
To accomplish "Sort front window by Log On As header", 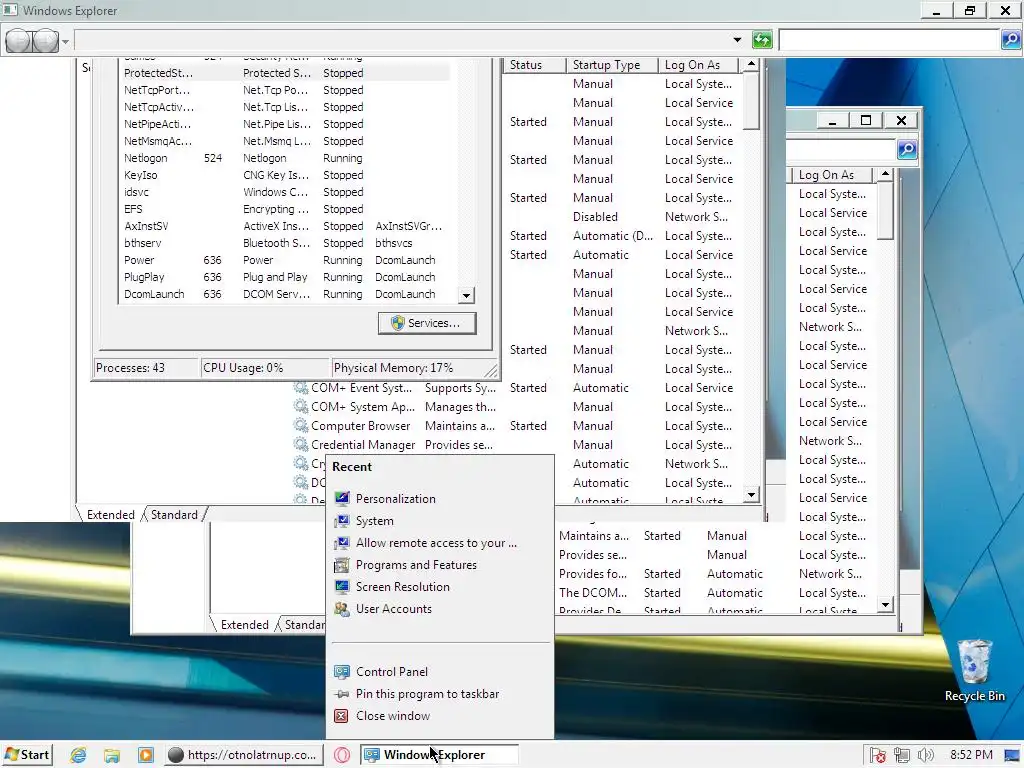I will [x=698, y=65].
